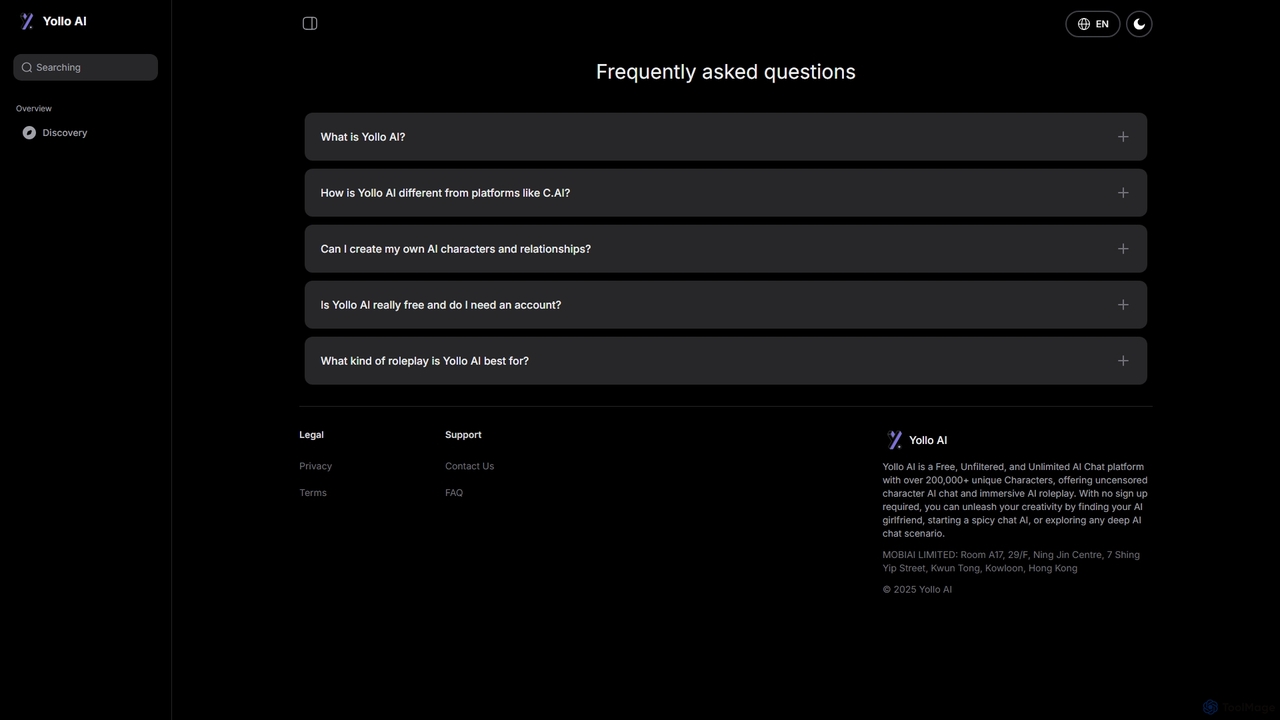Image resolution: width=1280 pixels, height=720 pixels.
Task: Open the Terms link
Action: (313, 493)
